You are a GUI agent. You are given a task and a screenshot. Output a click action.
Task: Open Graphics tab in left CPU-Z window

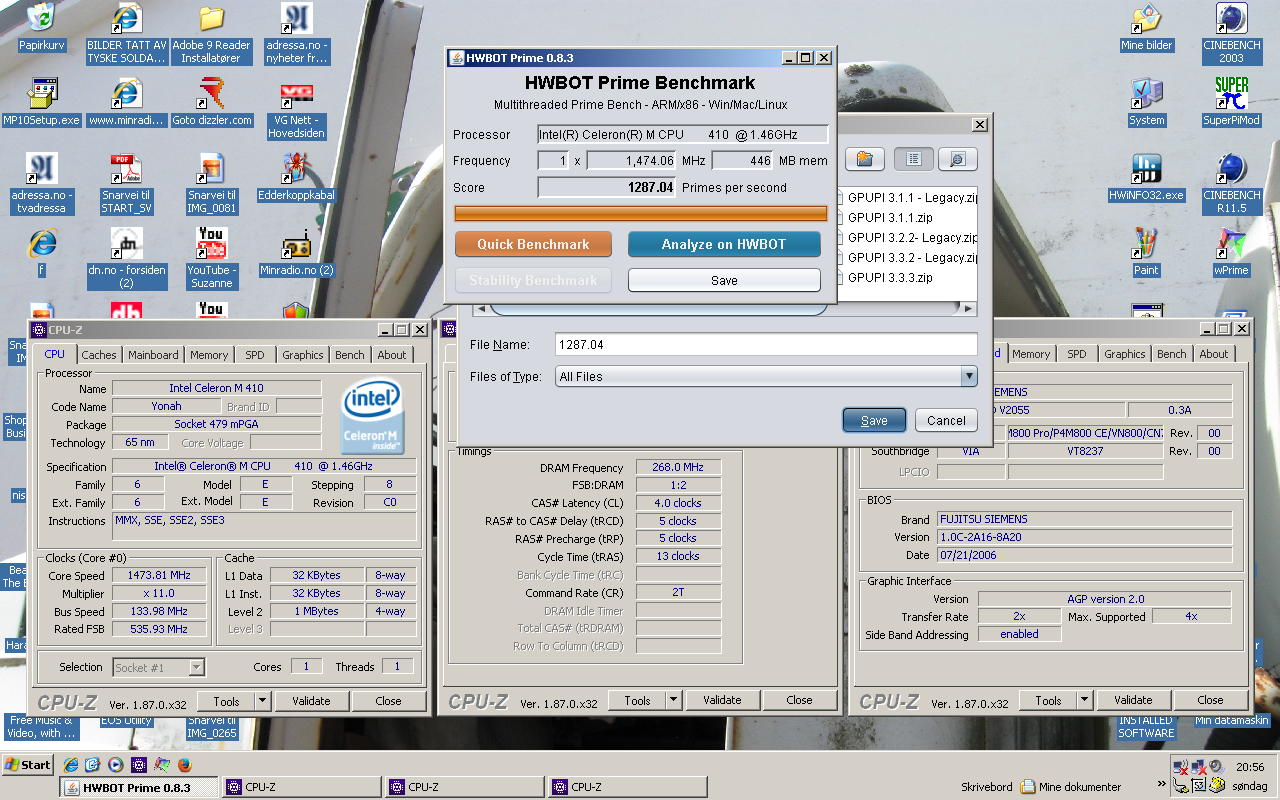tap(302, 354)
